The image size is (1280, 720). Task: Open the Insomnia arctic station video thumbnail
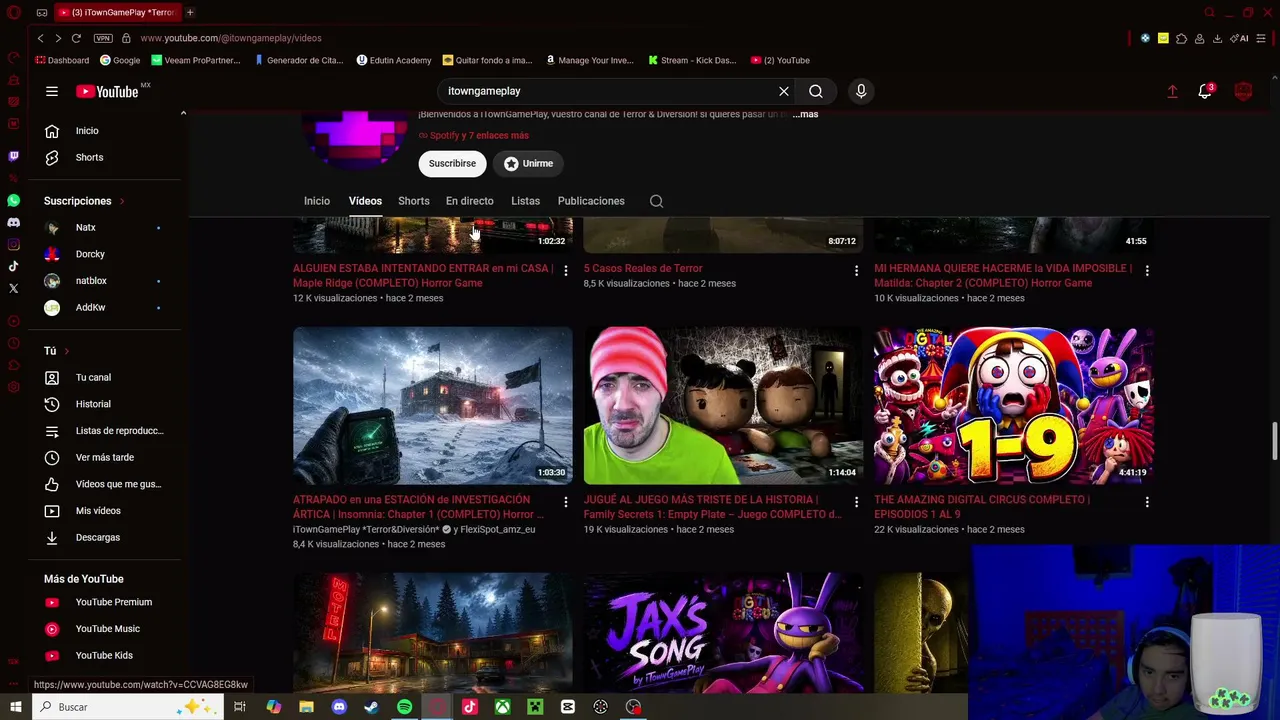[x=433, y=405]
